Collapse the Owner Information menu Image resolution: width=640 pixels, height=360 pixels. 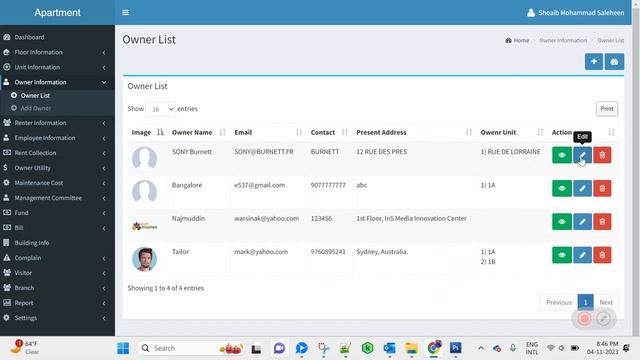click(x=57, y=82)
